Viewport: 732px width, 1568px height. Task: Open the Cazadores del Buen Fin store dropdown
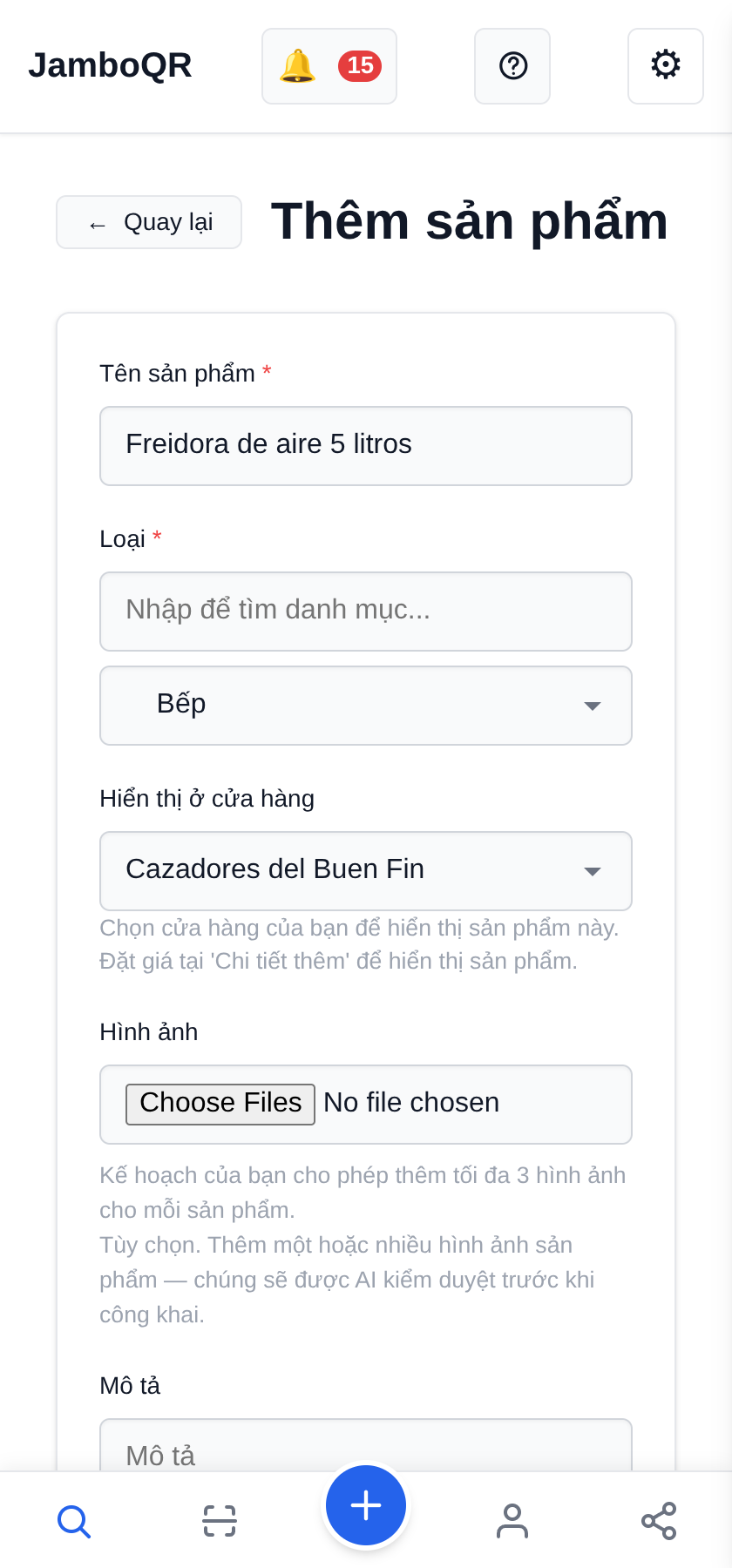click(366, 871)
